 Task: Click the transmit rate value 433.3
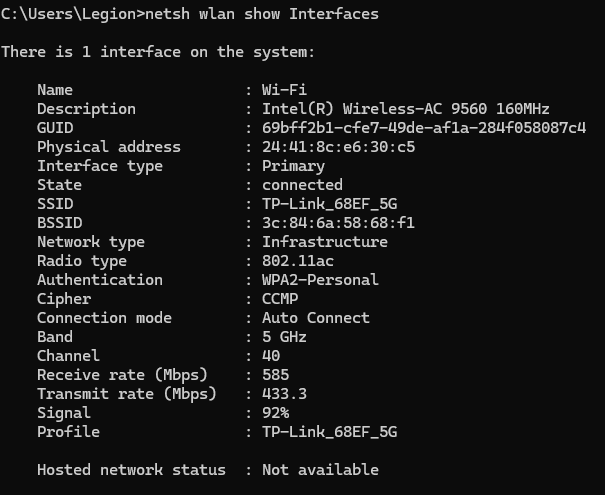click(284, 394)
